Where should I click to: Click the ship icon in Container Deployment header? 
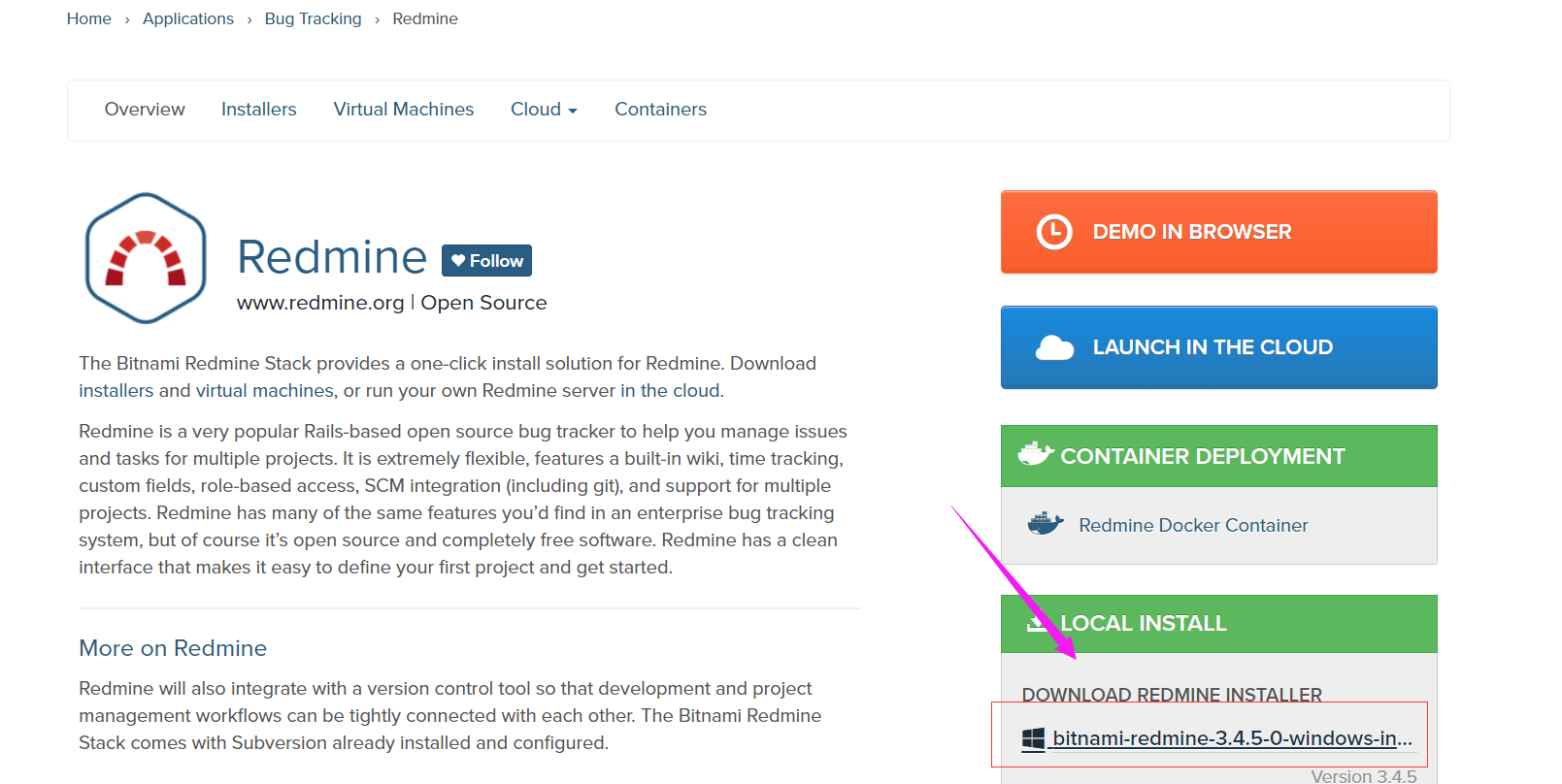1035,453
